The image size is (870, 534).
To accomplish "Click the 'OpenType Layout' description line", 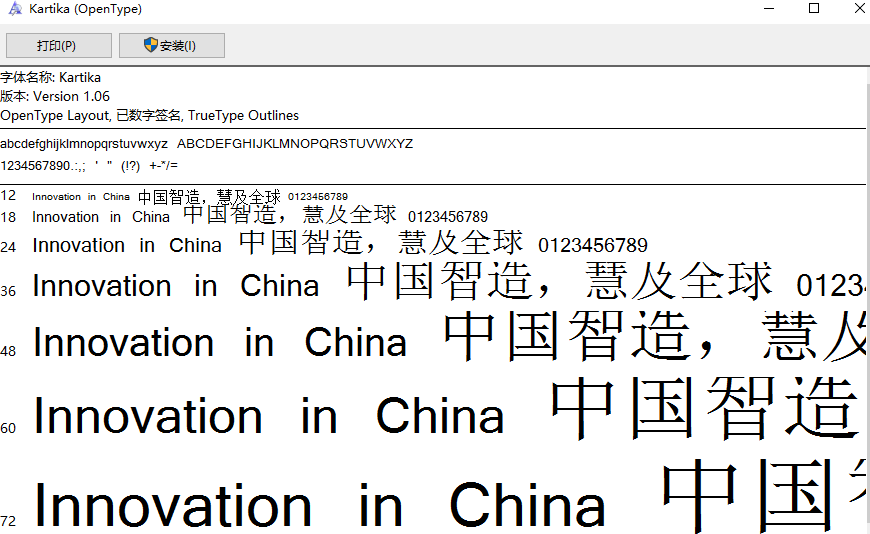I will (x=149, y=115).
